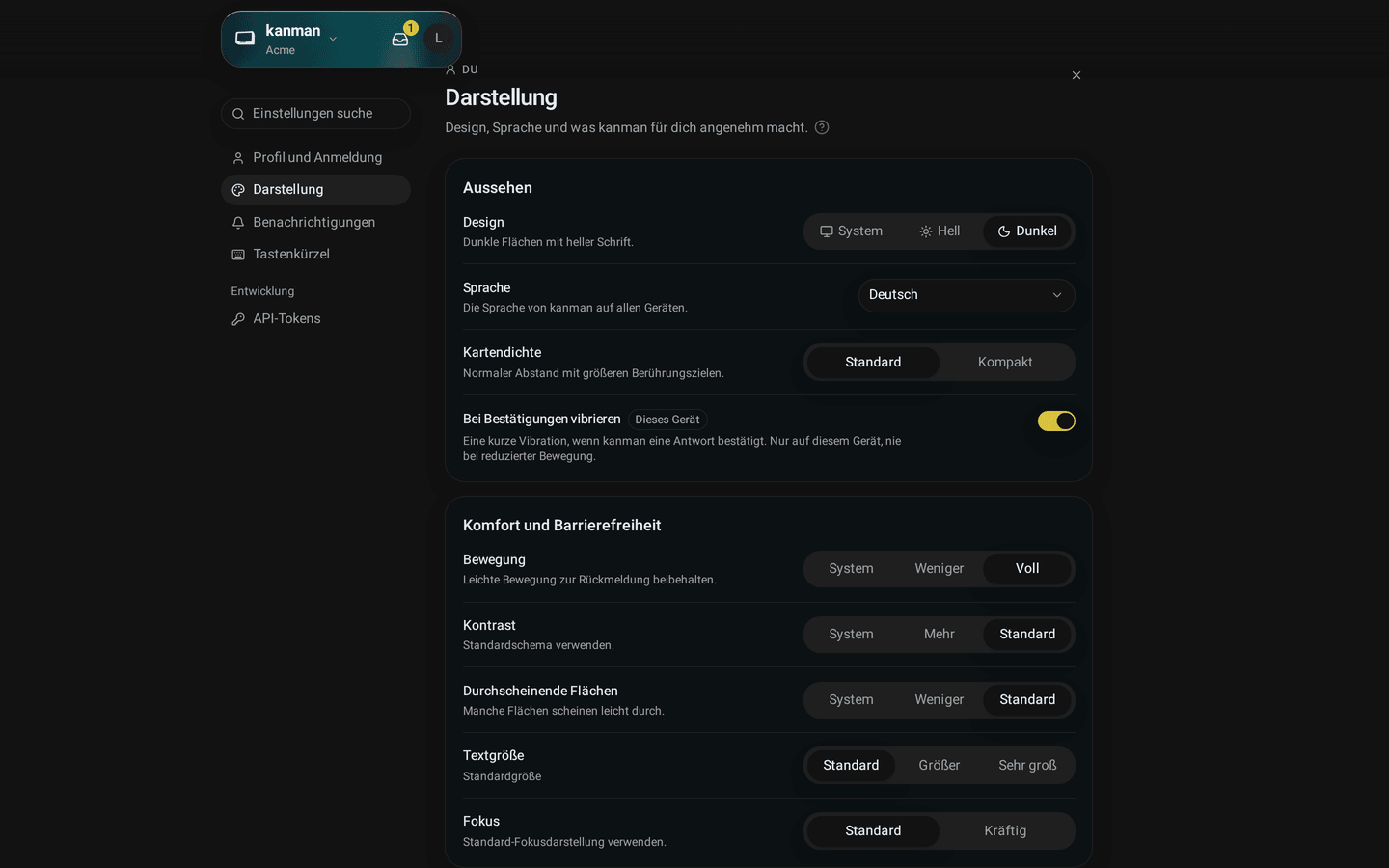
Task: Set Textgröße to Größer
Action: [940, 766]
